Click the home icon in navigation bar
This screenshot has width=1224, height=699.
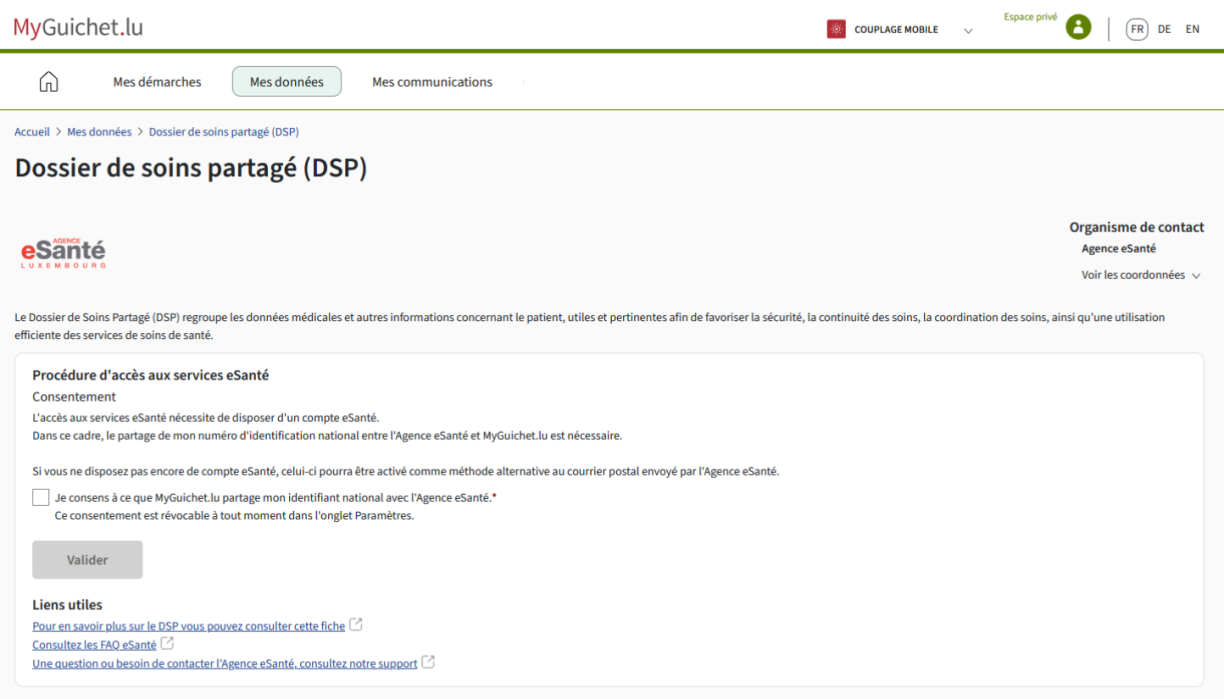pos(48,82)
